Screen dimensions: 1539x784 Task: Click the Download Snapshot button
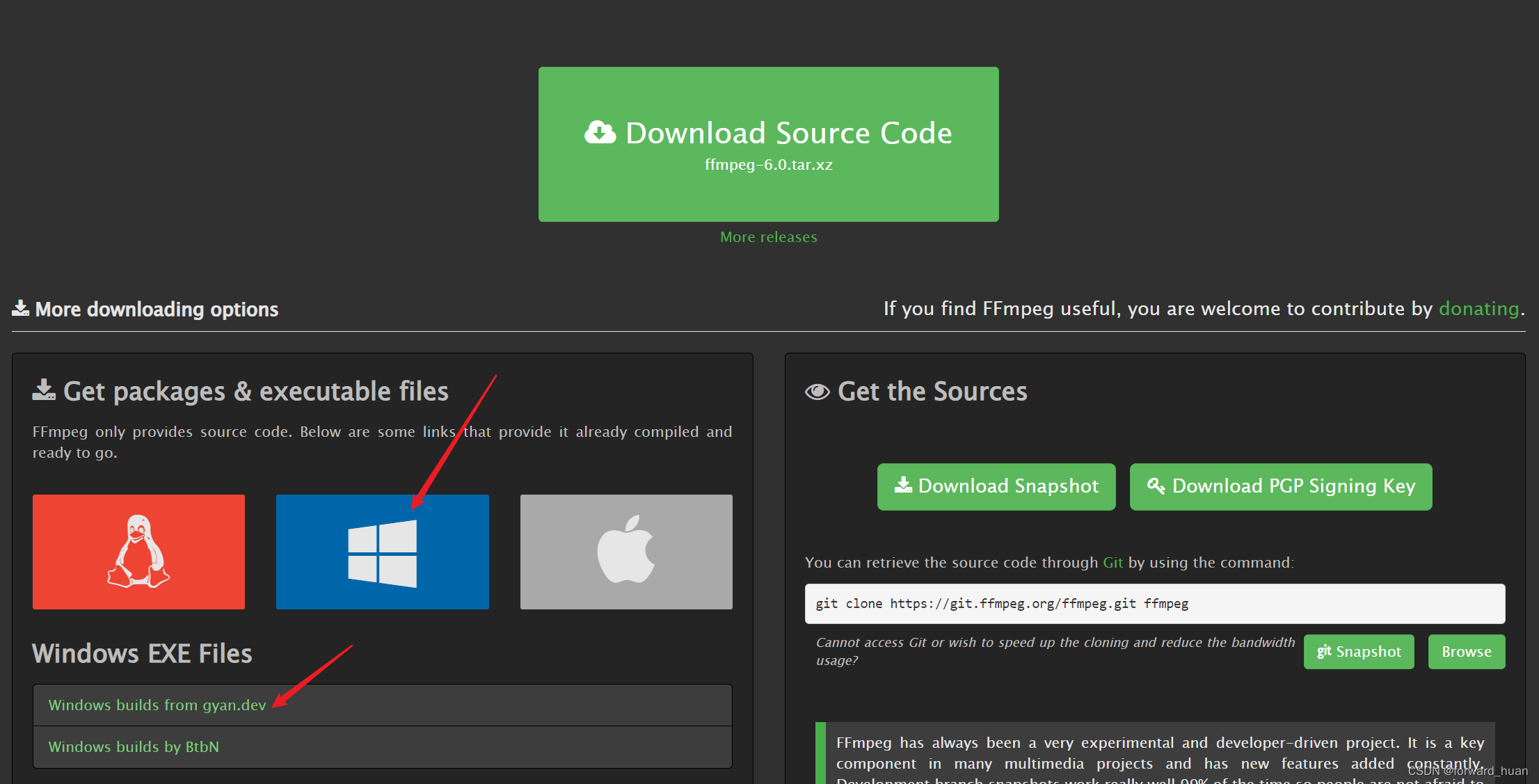pos(996,486)
